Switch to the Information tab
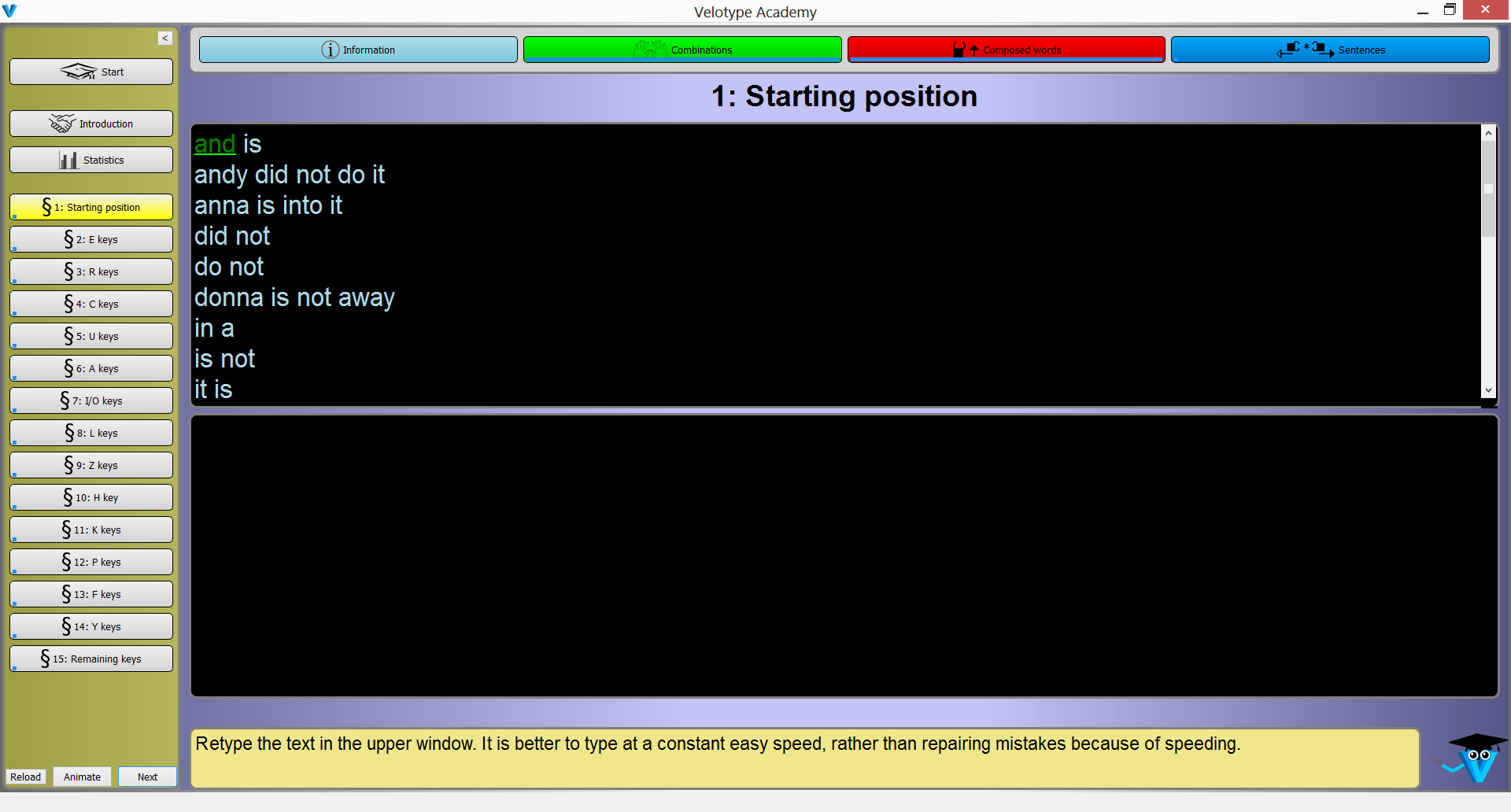Viewport: 1511px width, 812px height. point(358,50)
